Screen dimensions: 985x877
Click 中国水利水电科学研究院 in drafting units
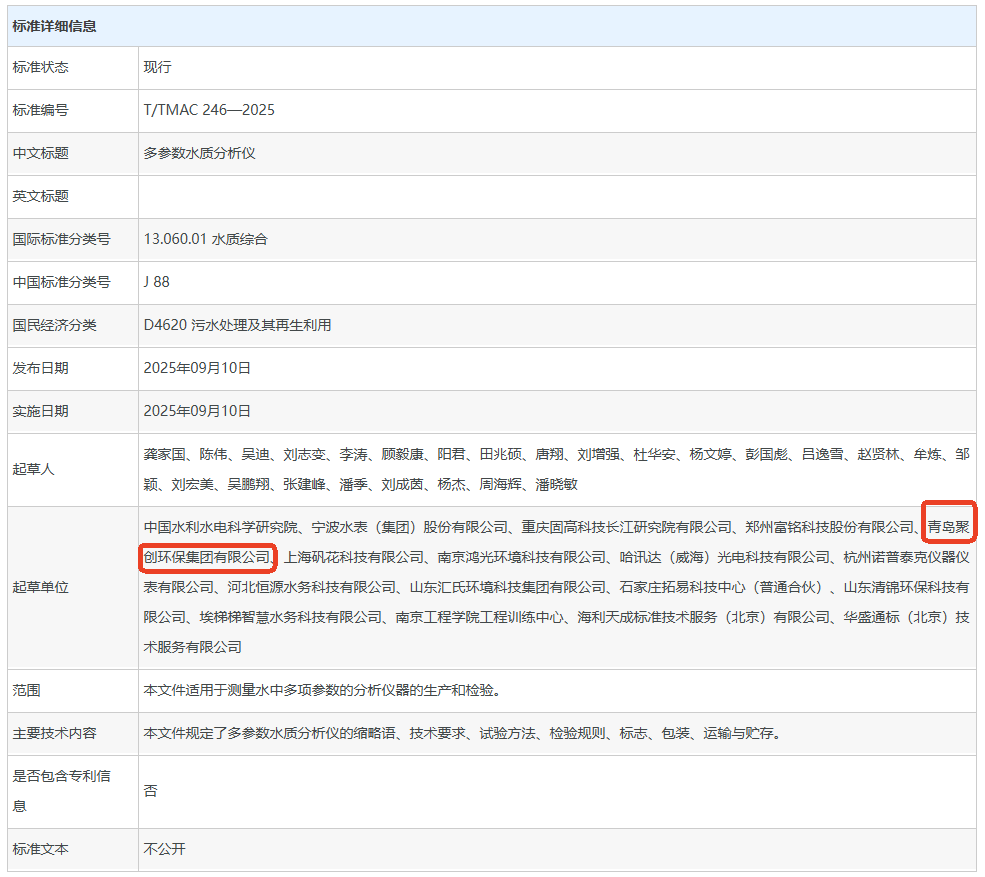[x=221, y=527]
